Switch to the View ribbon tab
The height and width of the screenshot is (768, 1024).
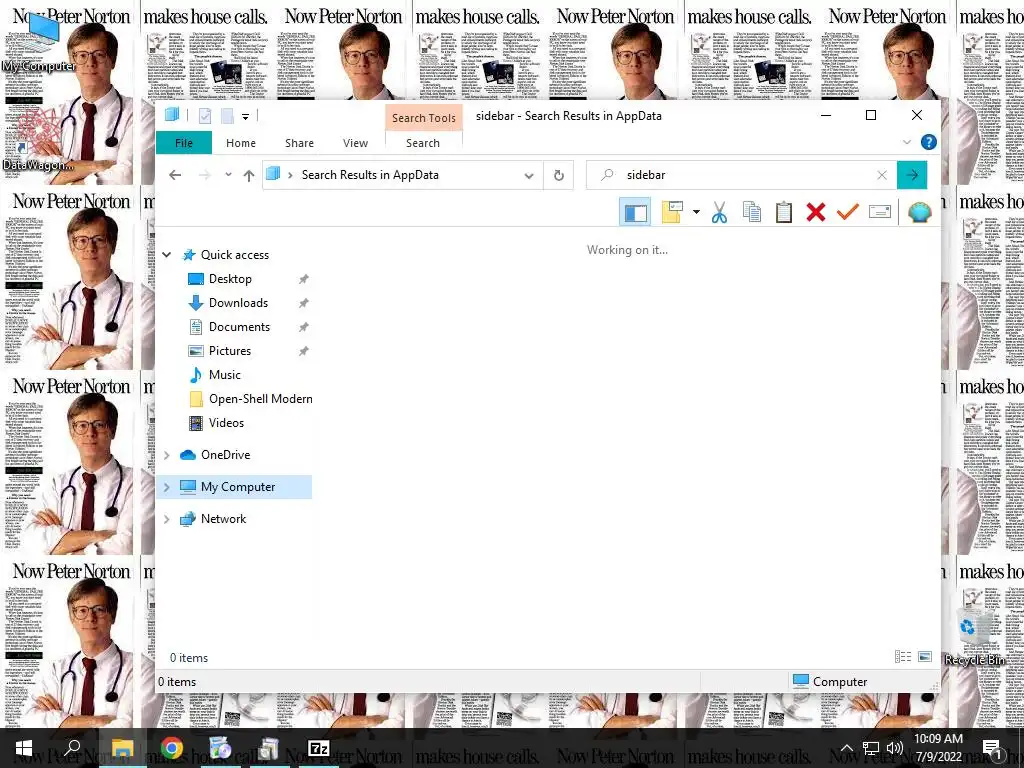click(355, 143)
